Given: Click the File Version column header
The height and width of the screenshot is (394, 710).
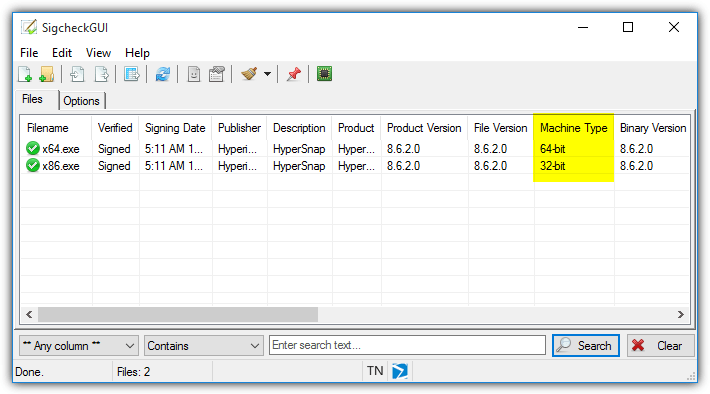Looking at the screenshot, I should (x=500, y=128).
